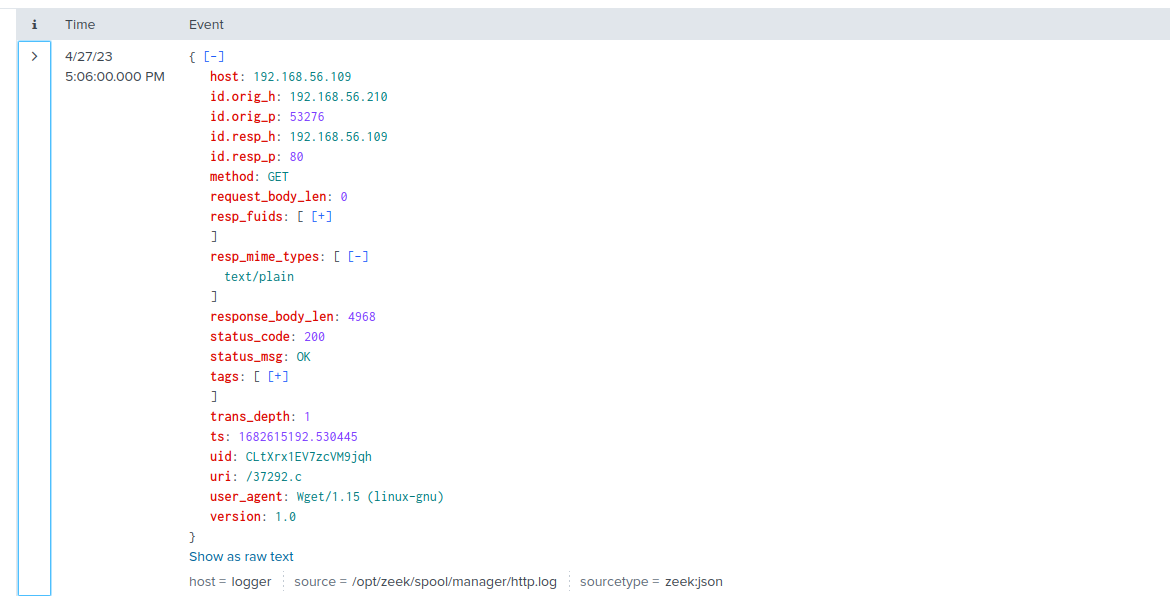
Task: Click the event timestamp 5:06:00.000 PM
Action: (113, 74)
